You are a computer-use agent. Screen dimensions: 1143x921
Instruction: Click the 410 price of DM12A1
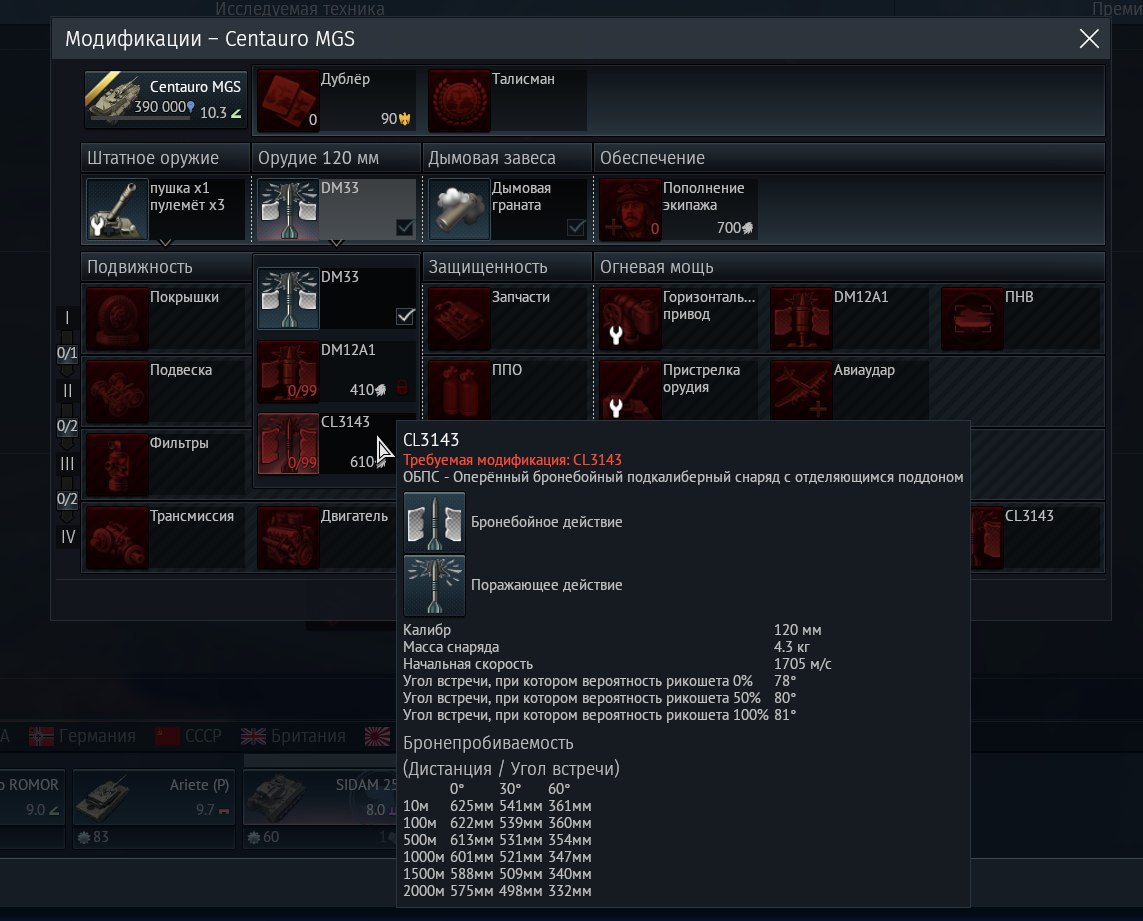click(367, 389)
